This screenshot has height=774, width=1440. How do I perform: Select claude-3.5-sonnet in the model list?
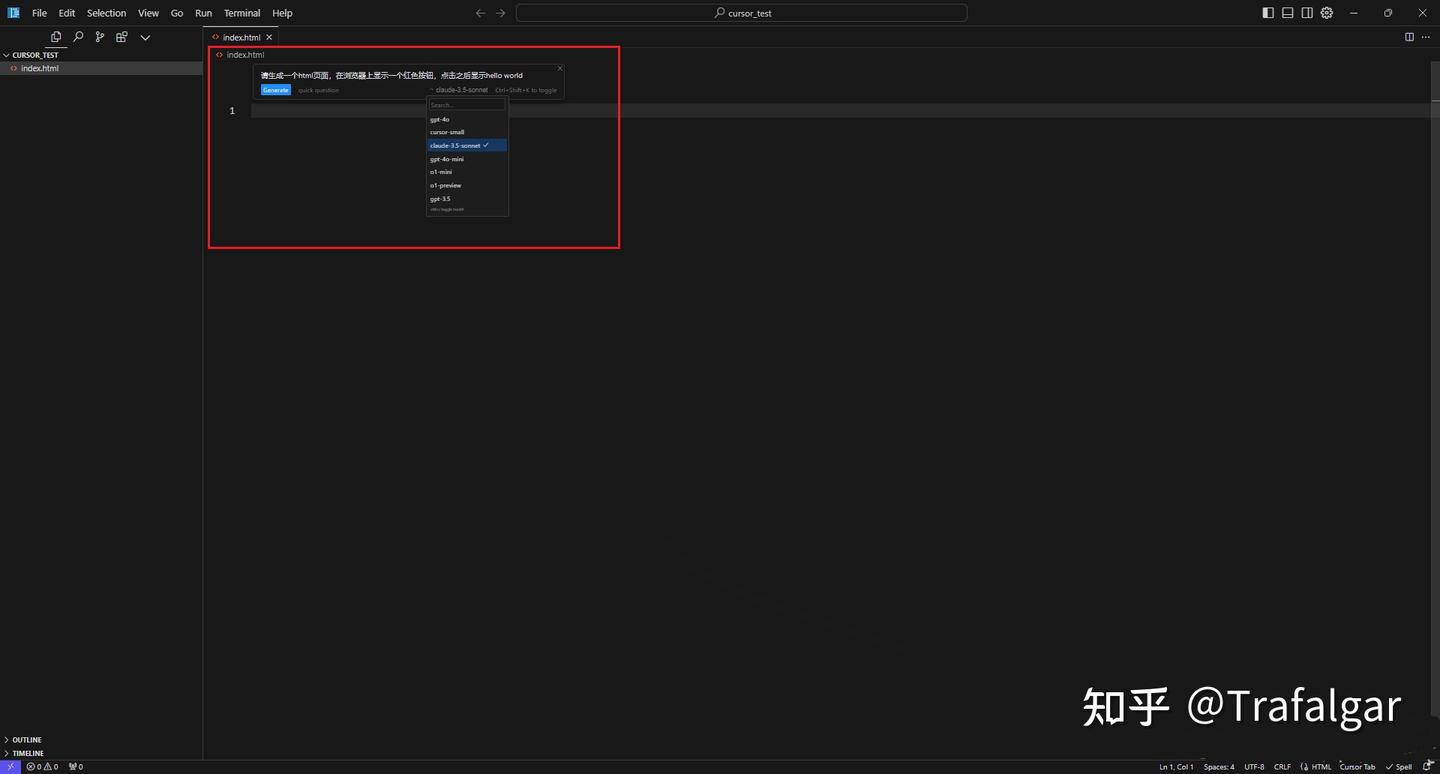click(x=456, y=145)
